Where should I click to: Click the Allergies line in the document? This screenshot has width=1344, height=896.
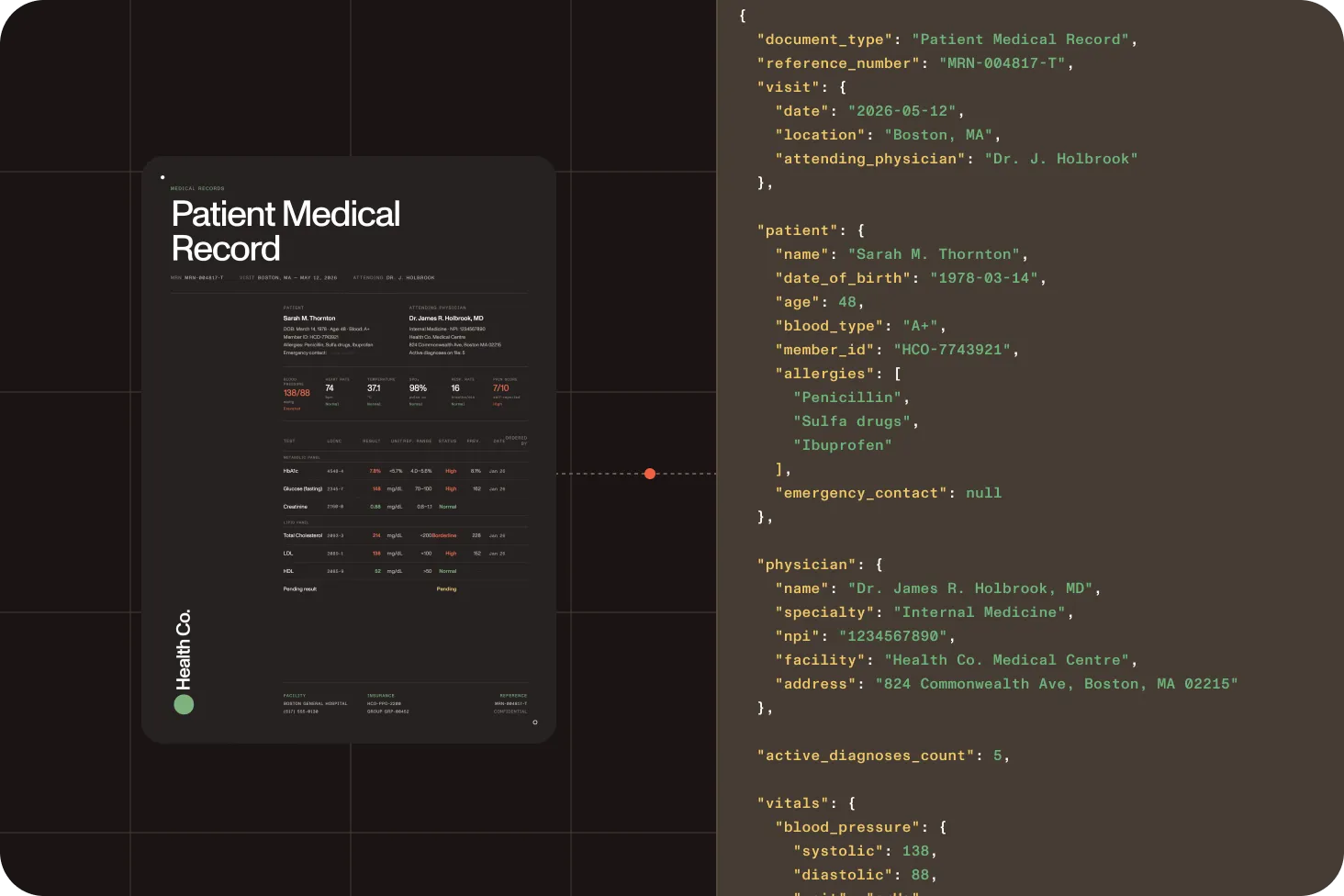tap(328, 344)
